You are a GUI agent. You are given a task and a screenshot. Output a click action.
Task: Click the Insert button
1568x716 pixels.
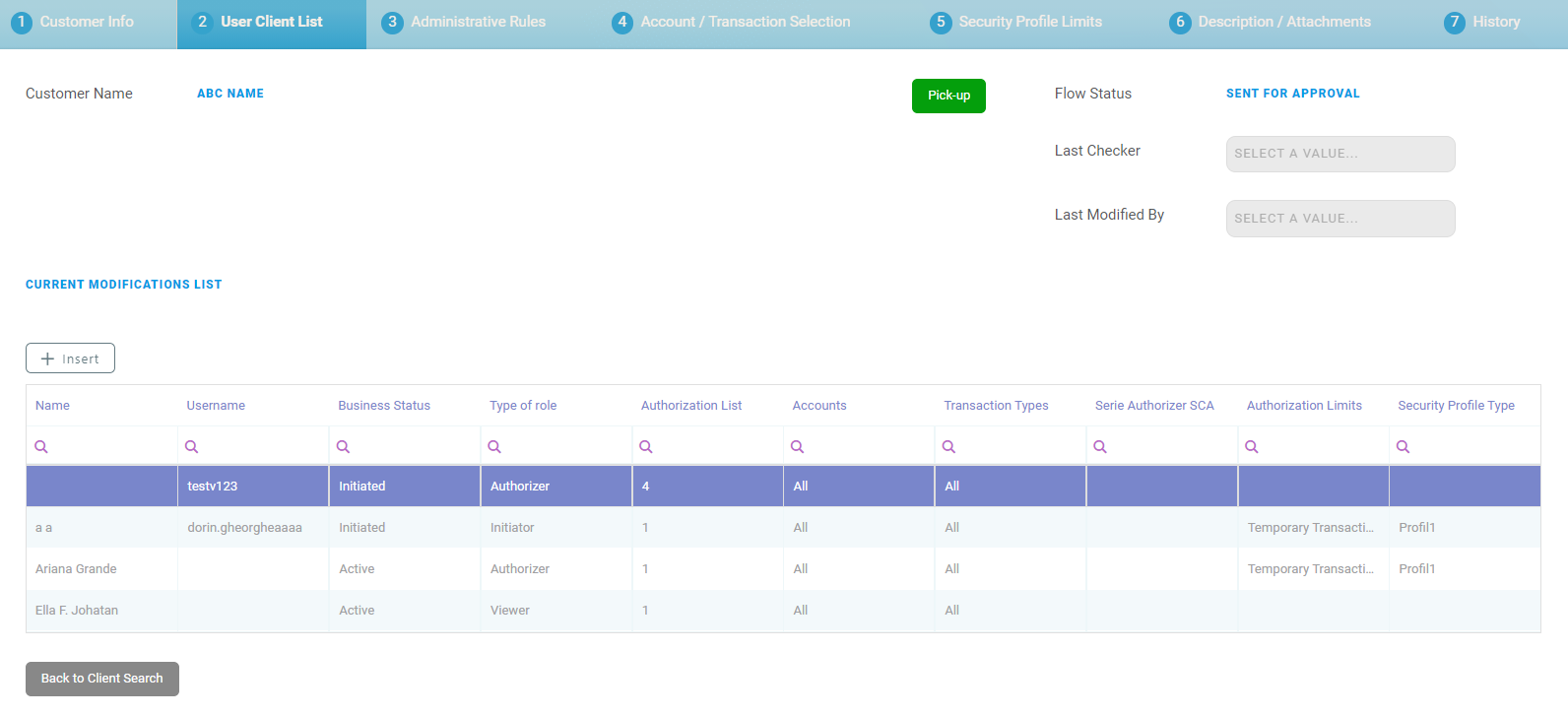click(x=70, y=358)
